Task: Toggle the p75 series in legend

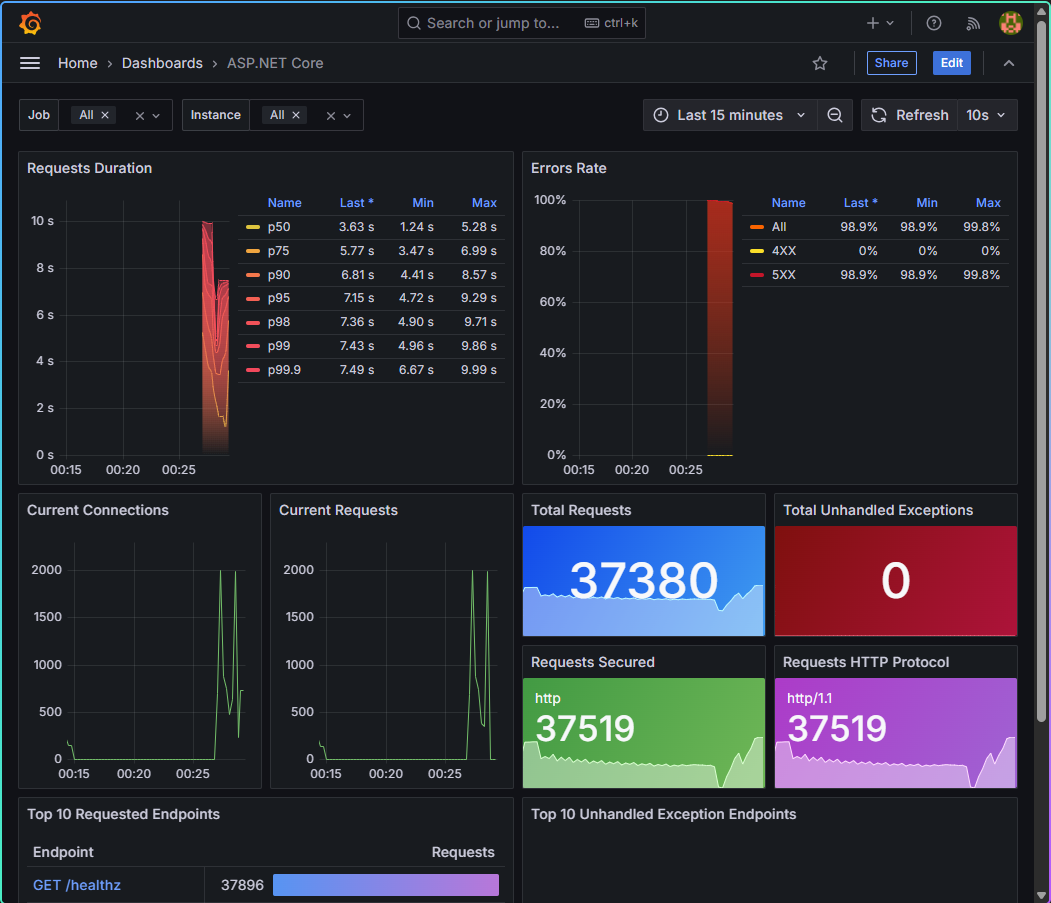Action: click(279, 251)
